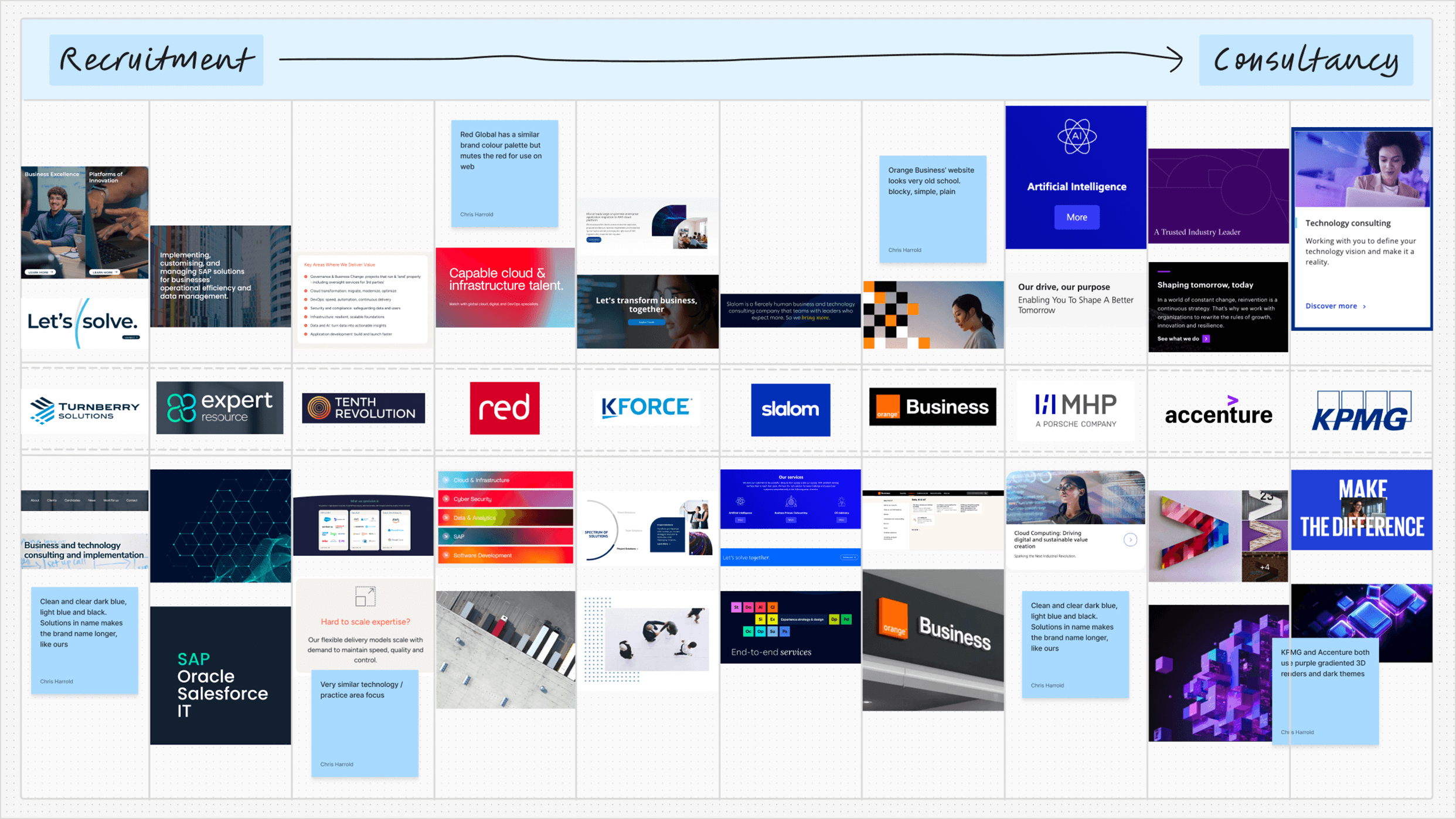Select Candidates in the navigation bar
Image resolution: width=1456 pixels, height=819 pixels.
(x=73, y=501)
